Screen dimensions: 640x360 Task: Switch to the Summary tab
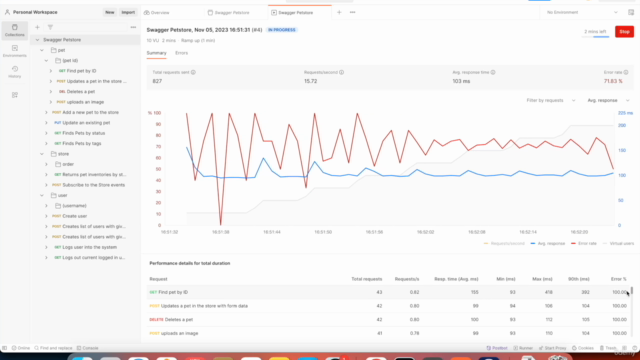tap(157, 53)
